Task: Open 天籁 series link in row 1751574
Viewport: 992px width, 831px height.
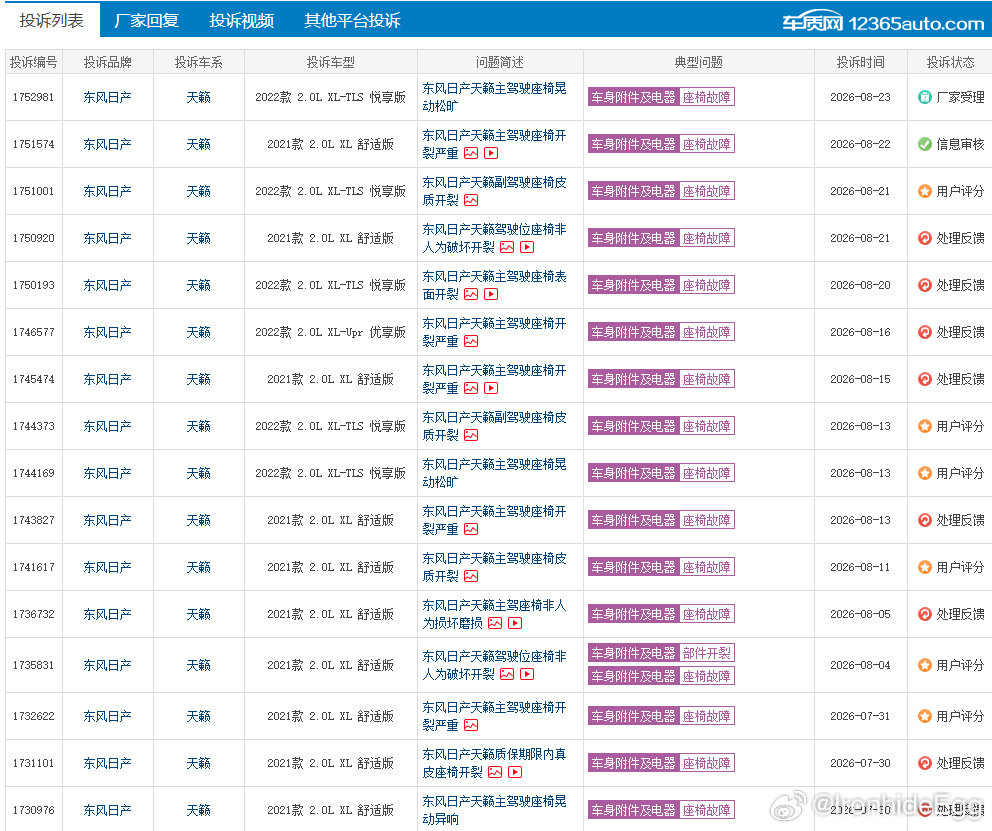Action: click(x=198, y=144)
